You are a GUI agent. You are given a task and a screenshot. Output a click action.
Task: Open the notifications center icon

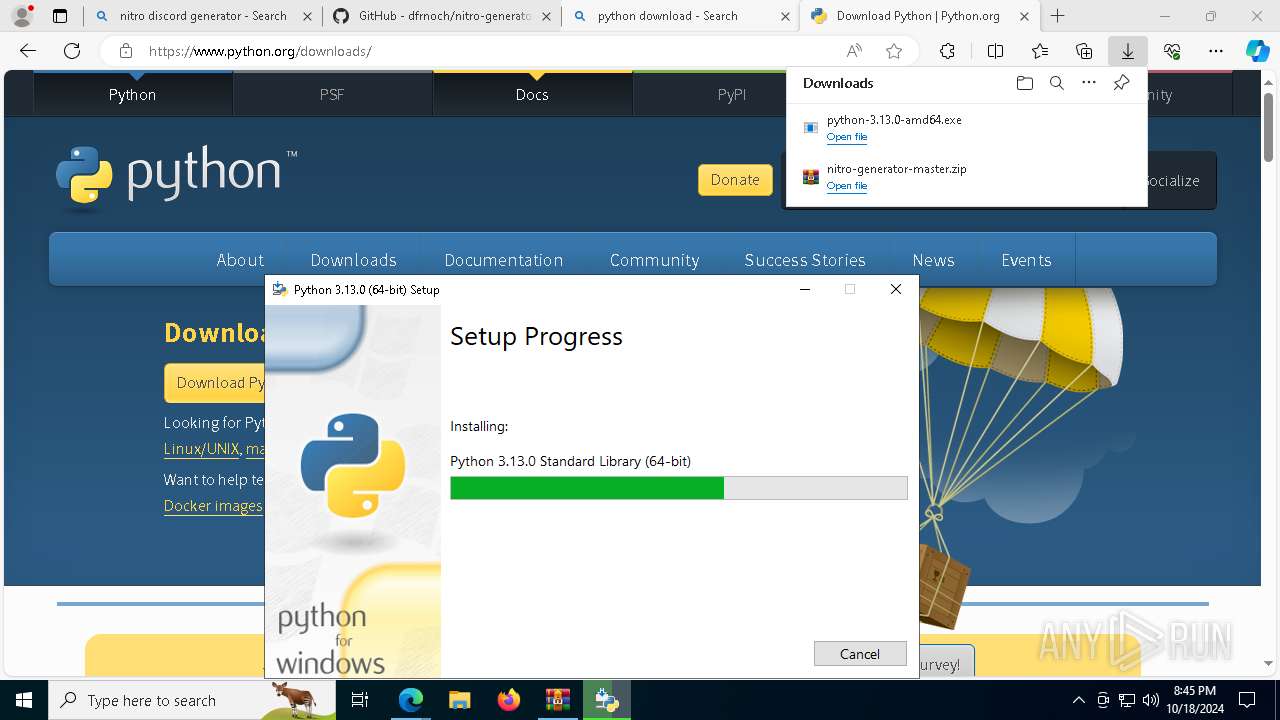point(1247,700)
